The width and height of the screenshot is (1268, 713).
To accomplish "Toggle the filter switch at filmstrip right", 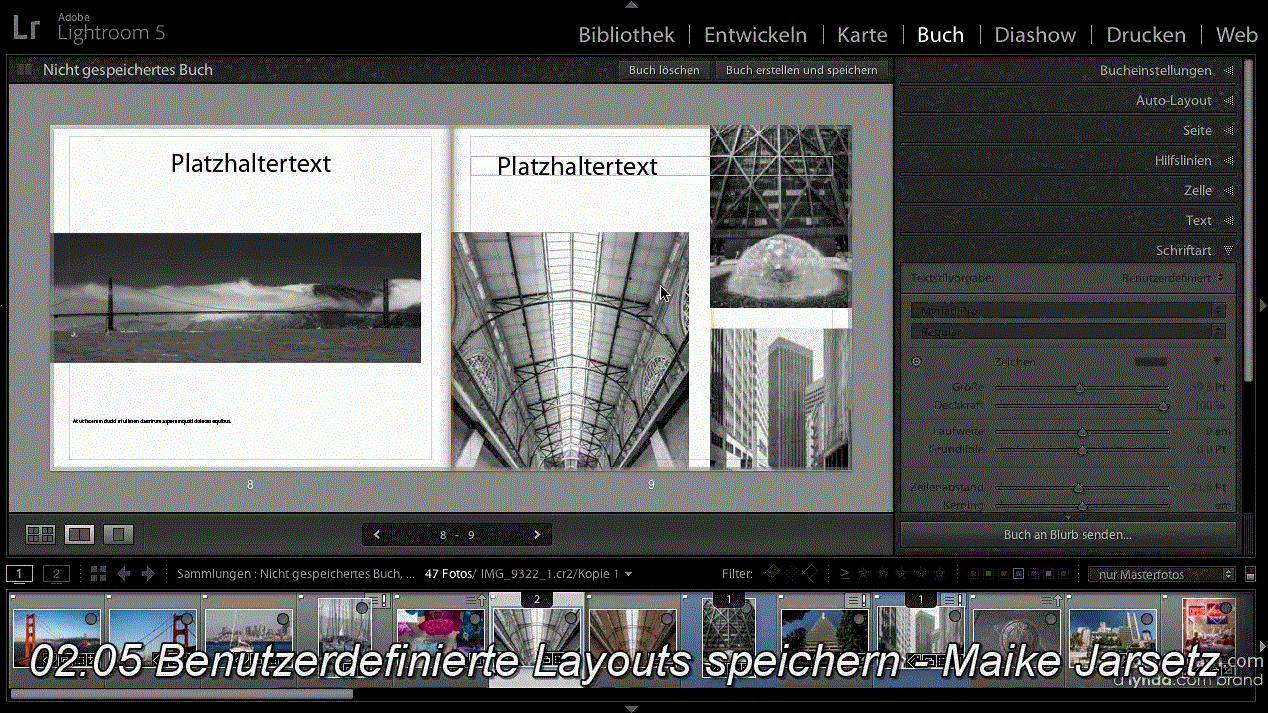I will [x=1250, y=575].
